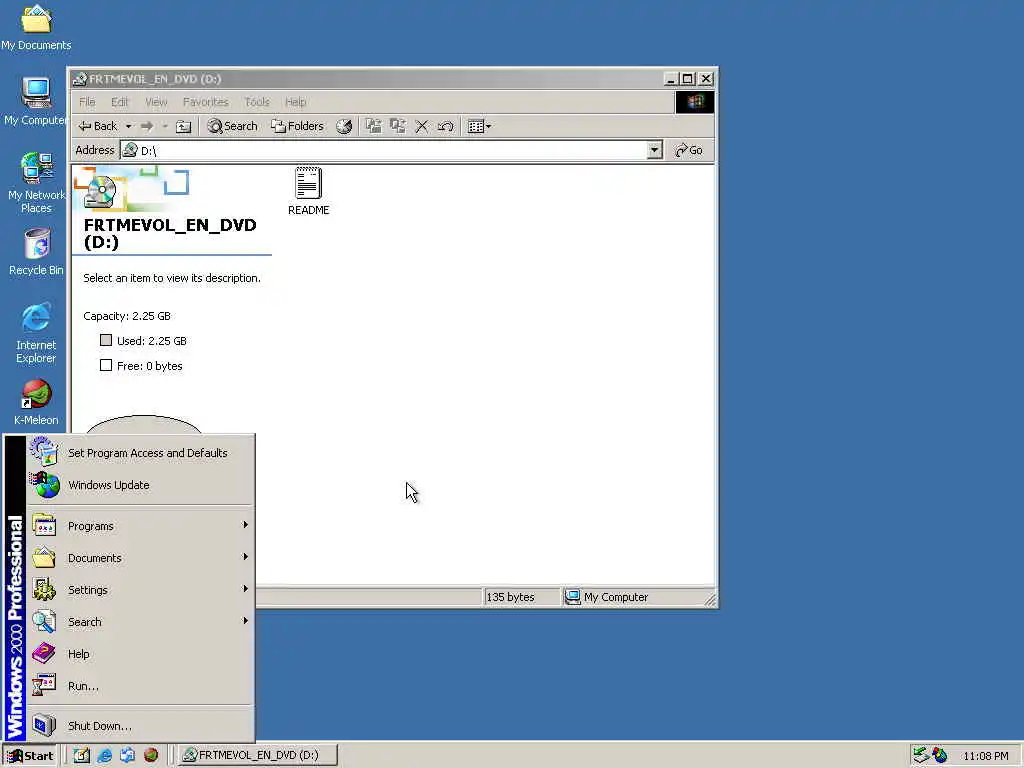The height and width of the screenshot is (768, 1024).
Task: Click the Capacity: 2.25 GB text
Action: [x=127, y=316]
